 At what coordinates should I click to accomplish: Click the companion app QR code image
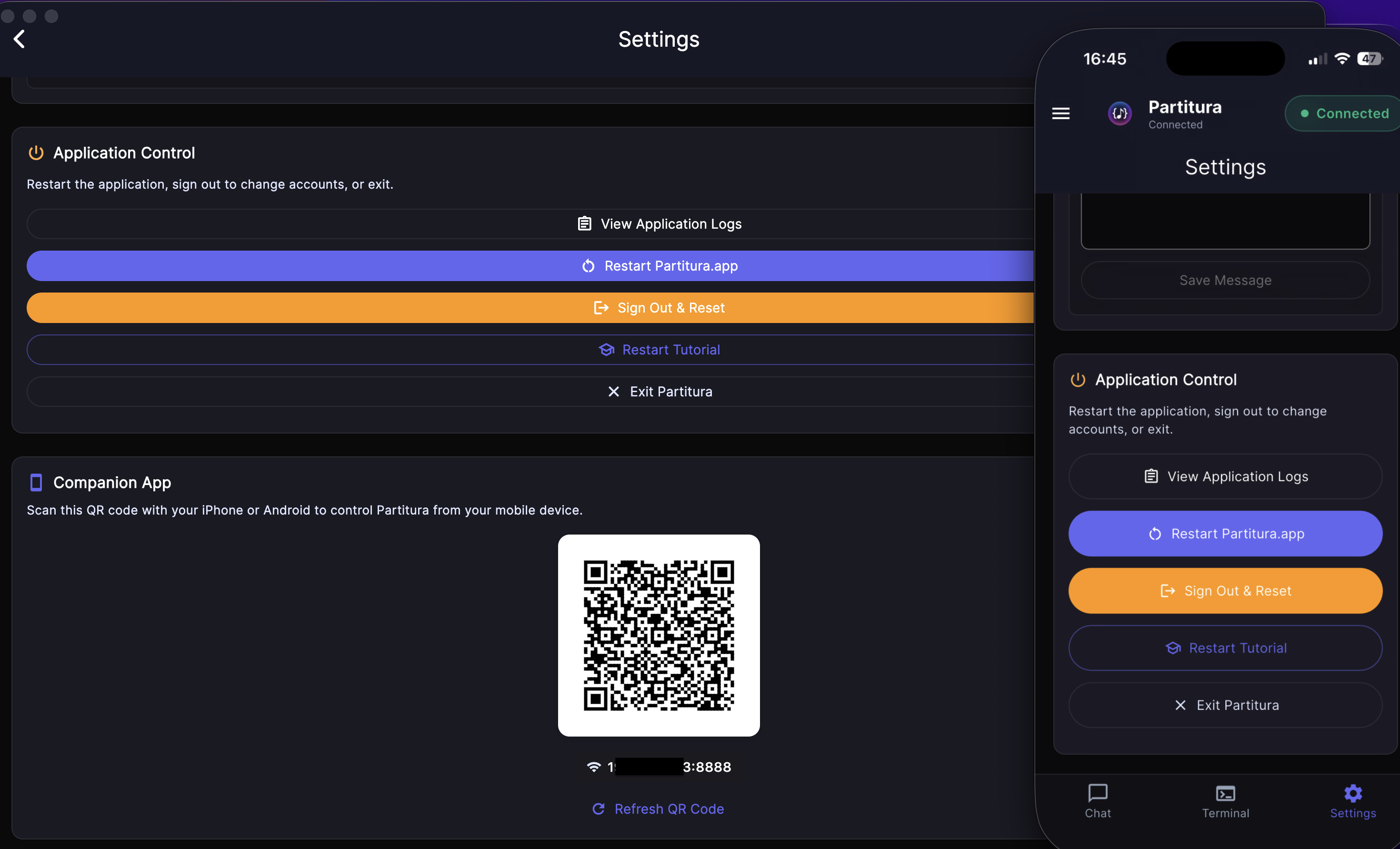(x=659, y=635)
